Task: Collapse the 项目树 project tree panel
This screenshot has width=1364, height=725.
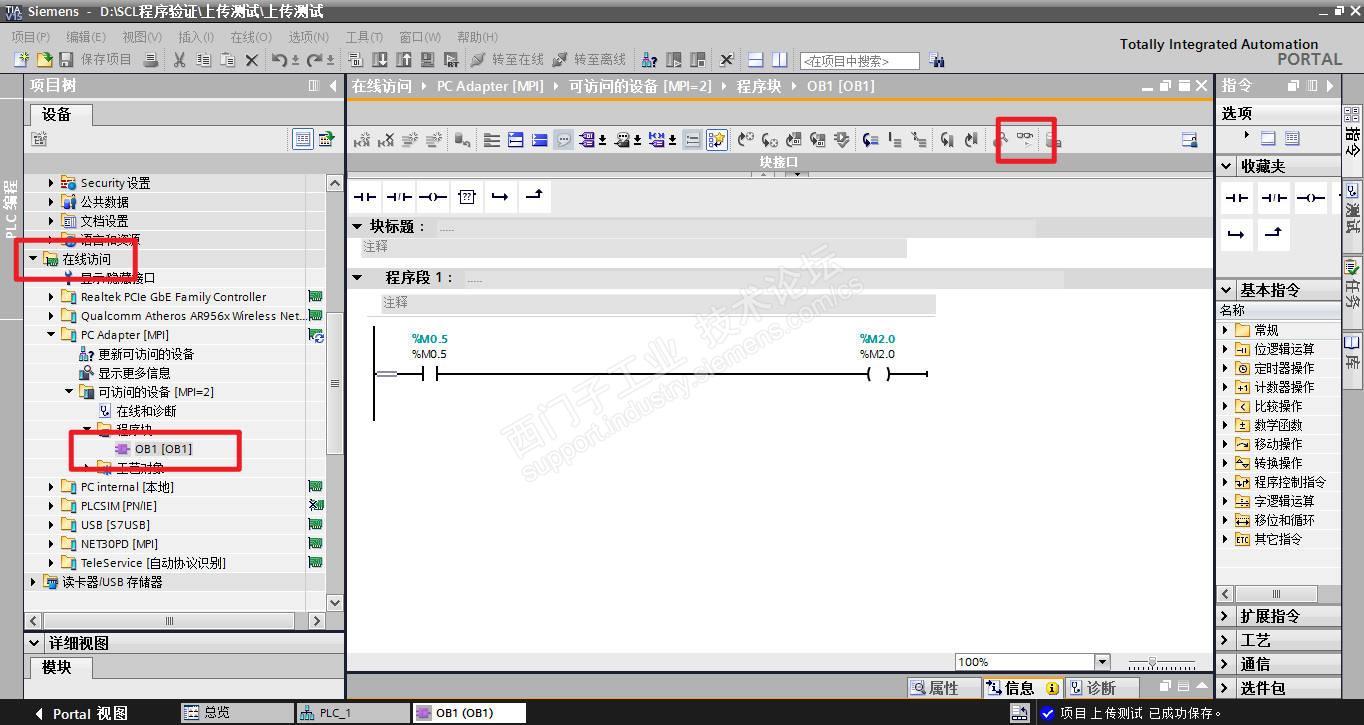Action: [x=333, y=86]
